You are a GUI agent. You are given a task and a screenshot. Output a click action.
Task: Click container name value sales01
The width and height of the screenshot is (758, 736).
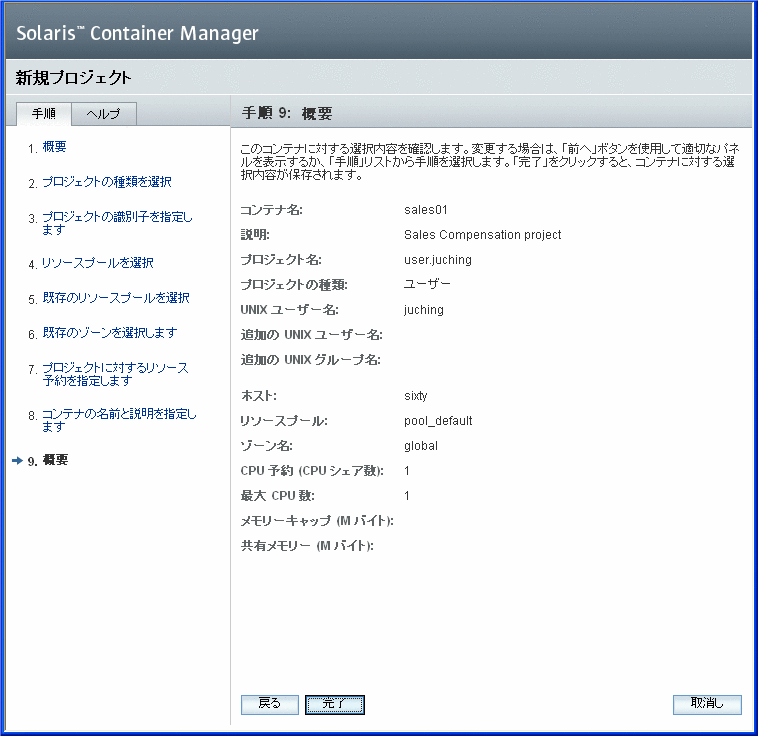(x=426, y=210)
